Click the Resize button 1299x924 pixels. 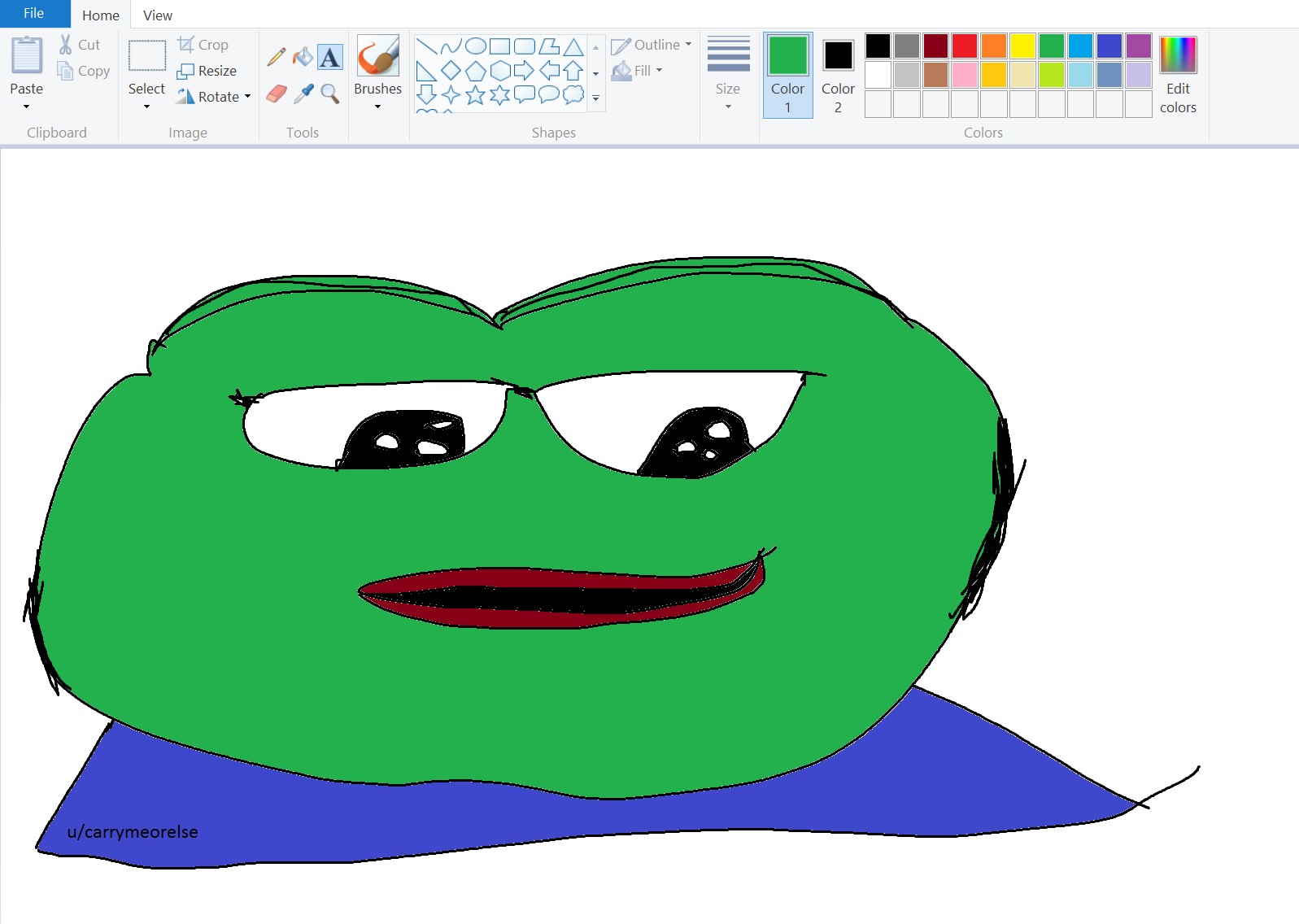pyautogui.click(x=207, y=71)
